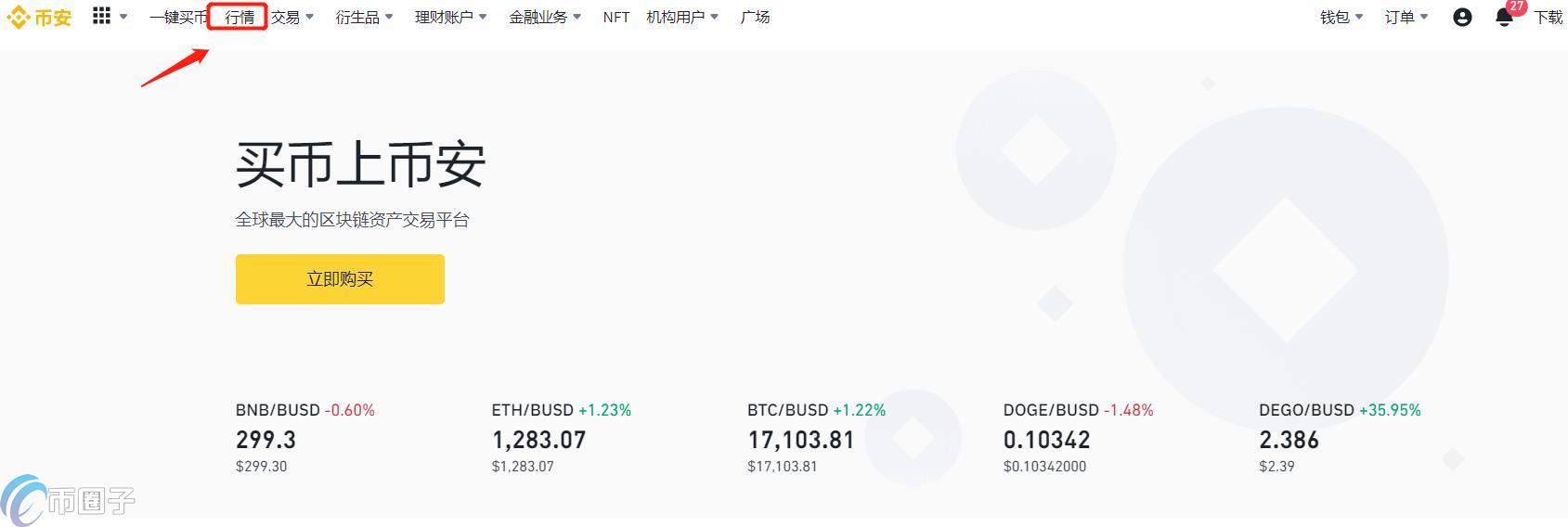Open the 行情 markets tab

tap(240, 18)
